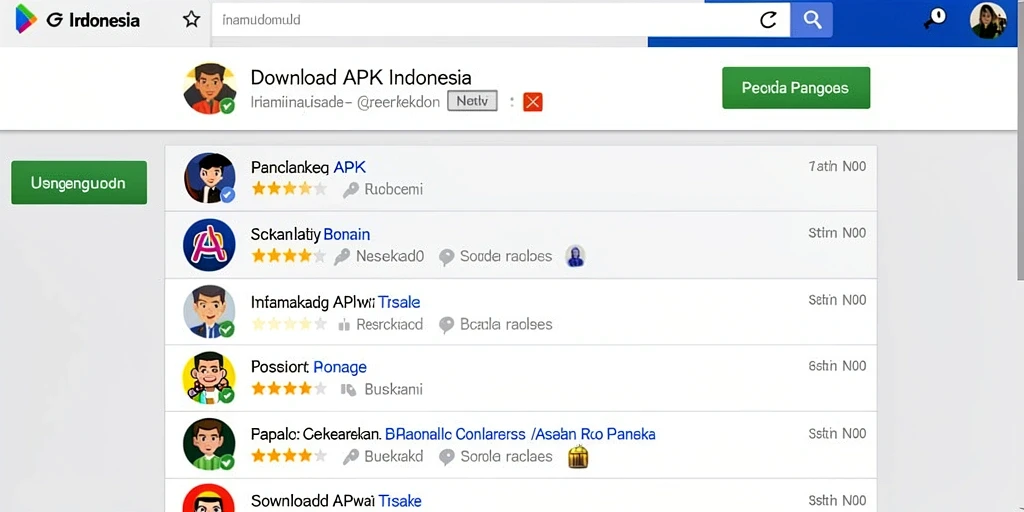
Task: Open the user profile avatar
Action: pyautogui.click(x=988, y=20)
